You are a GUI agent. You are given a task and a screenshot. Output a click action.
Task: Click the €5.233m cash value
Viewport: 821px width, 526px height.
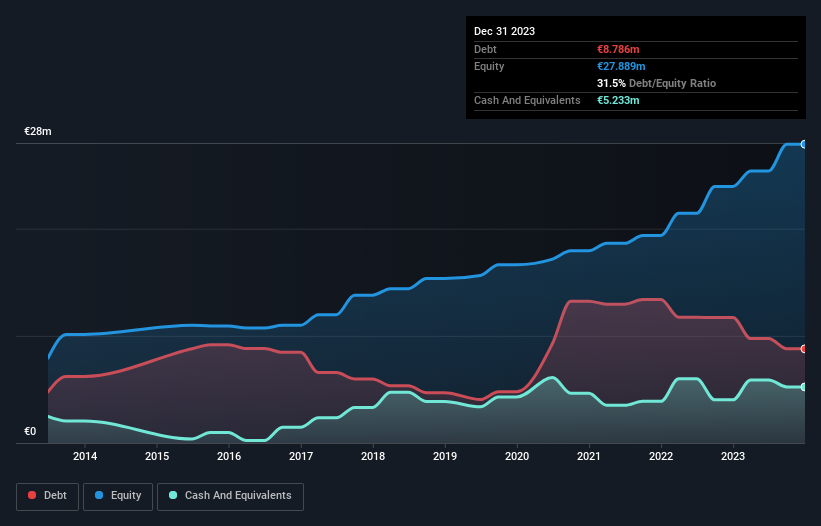pyautogui.click(x=618, y=100)
